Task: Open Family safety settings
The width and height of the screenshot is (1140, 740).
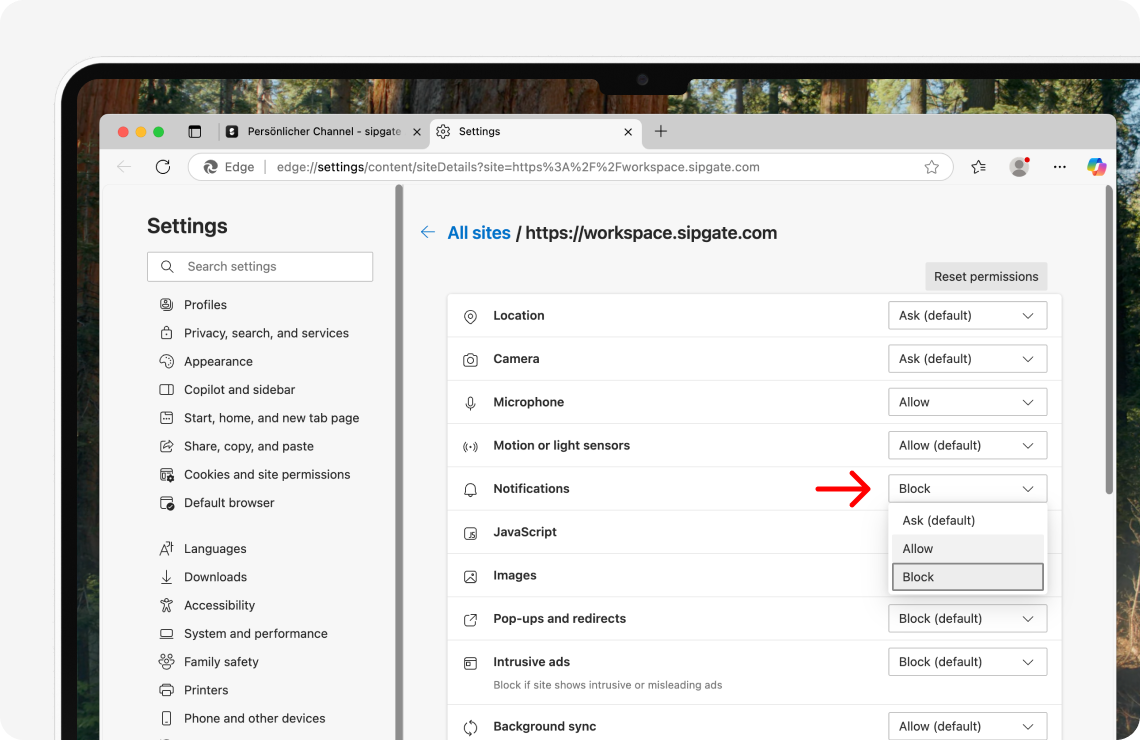Action: (x=209, y=662)
